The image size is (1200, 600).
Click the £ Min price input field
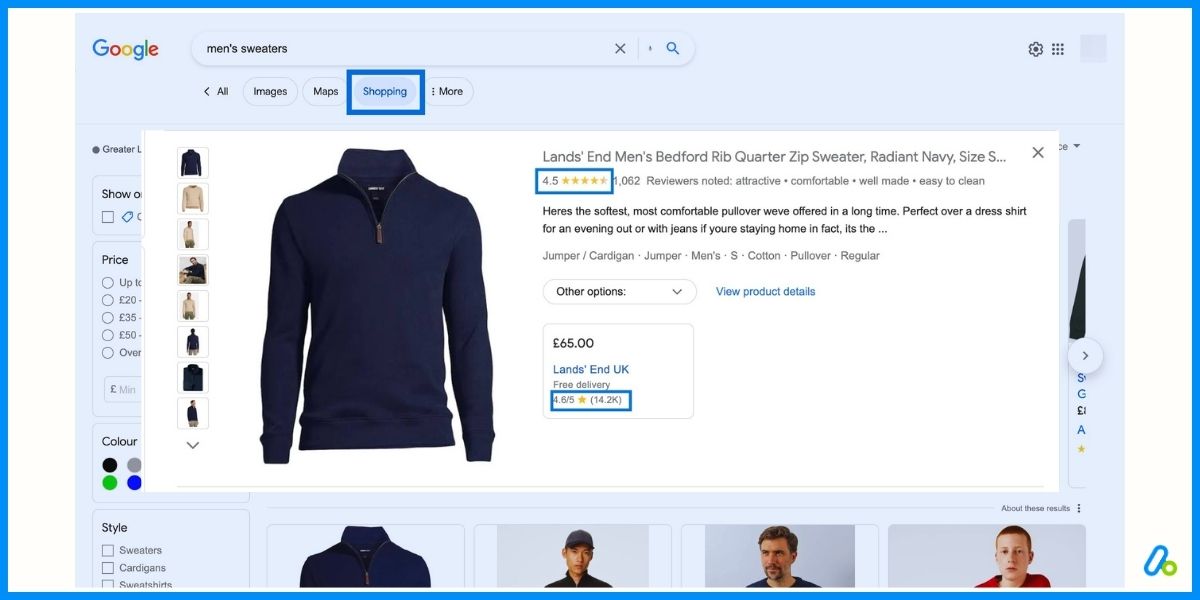(123, 389)
